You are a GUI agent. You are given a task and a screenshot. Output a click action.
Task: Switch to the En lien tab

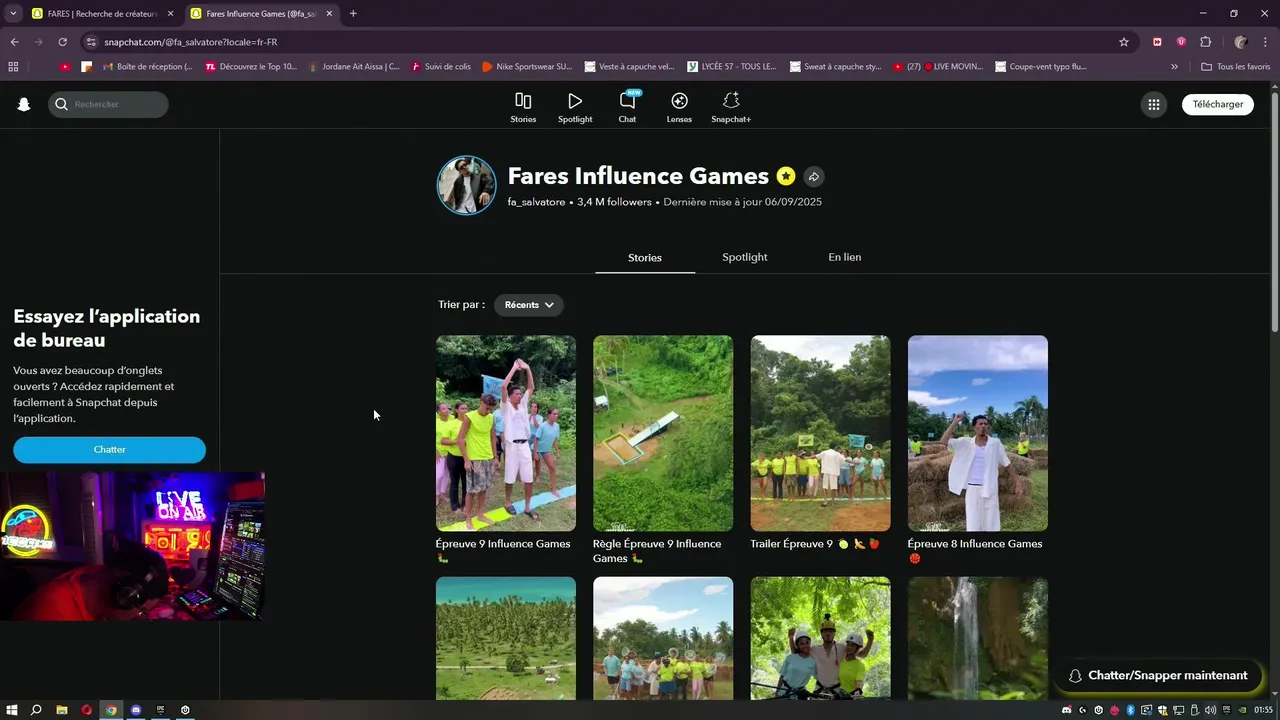[844, 257]
